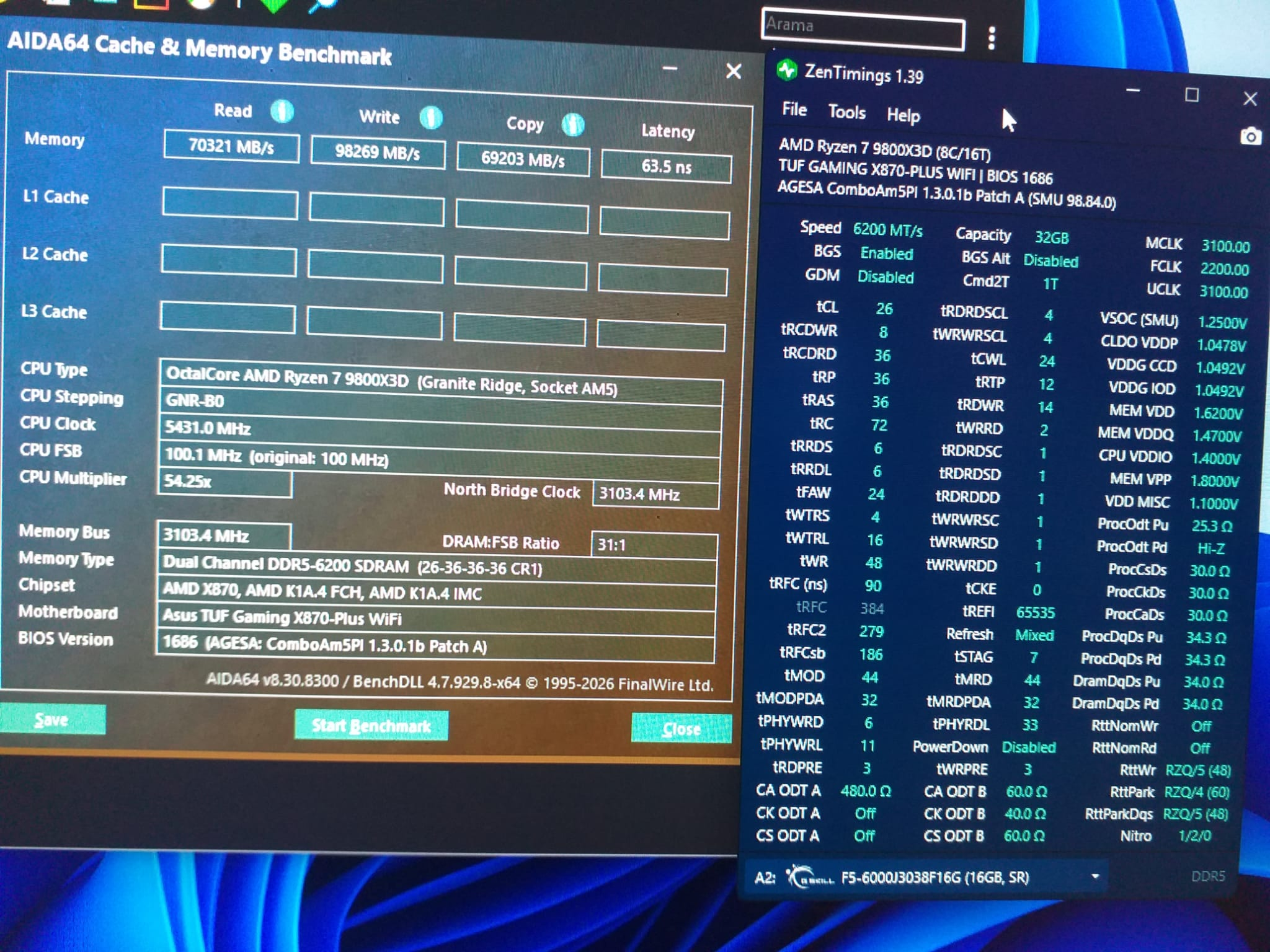The image size is (1270, 952).
Task: Click the info icon next to Copy
Action: tap(573, 125)
